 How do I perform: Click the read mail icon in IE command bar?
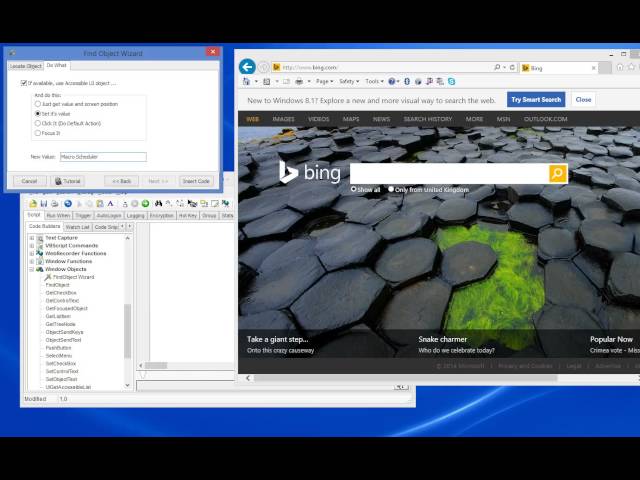tap(287, 82)
